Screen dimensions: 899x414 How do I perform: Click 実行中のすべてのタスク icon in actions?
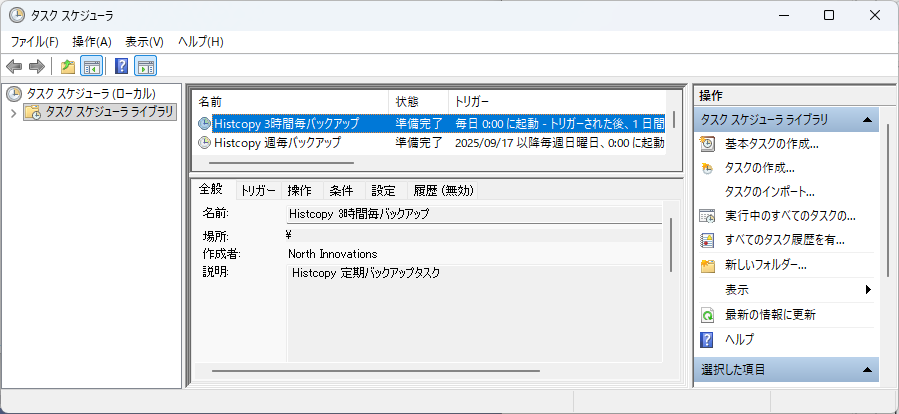click(x=707, y=216)
